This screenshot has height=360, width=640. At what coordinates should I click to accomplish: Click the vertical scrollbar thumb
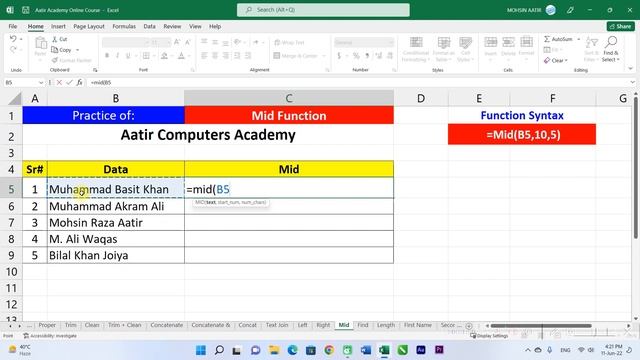pos(636,167)
